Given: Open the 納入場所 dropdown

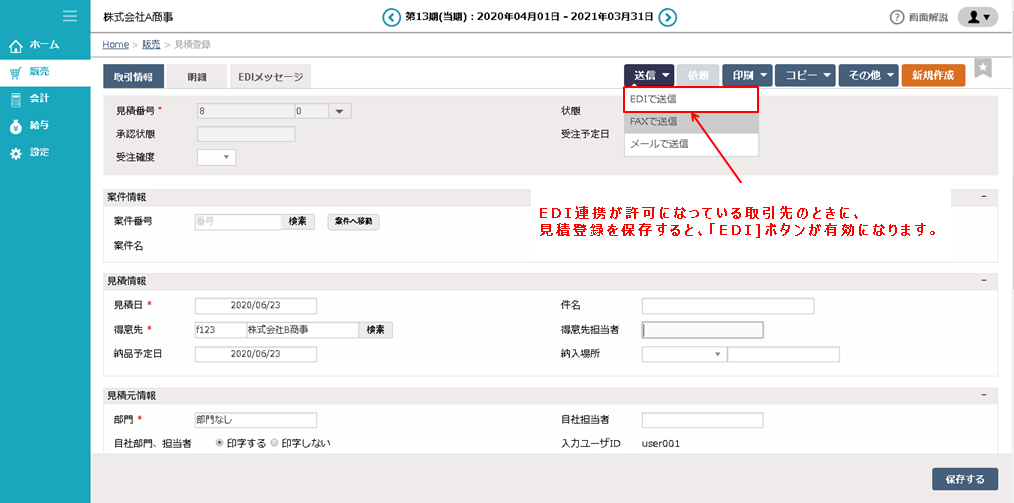Looking at the screenshot, I should coord(683,354).
